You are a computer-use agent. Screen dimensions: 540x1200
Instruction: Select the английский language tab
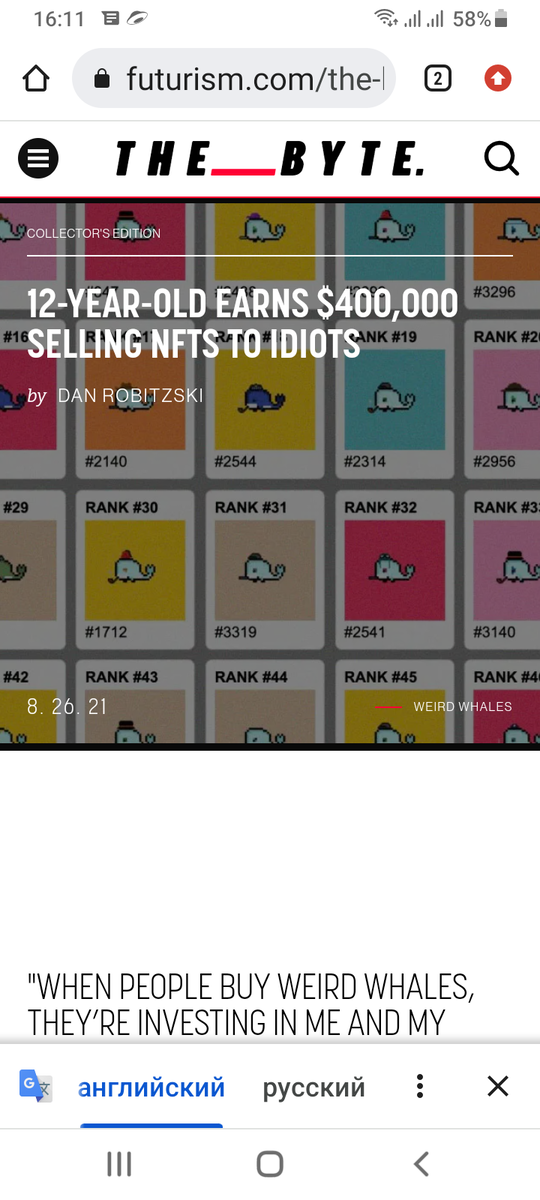click(x=151, y=1087)
